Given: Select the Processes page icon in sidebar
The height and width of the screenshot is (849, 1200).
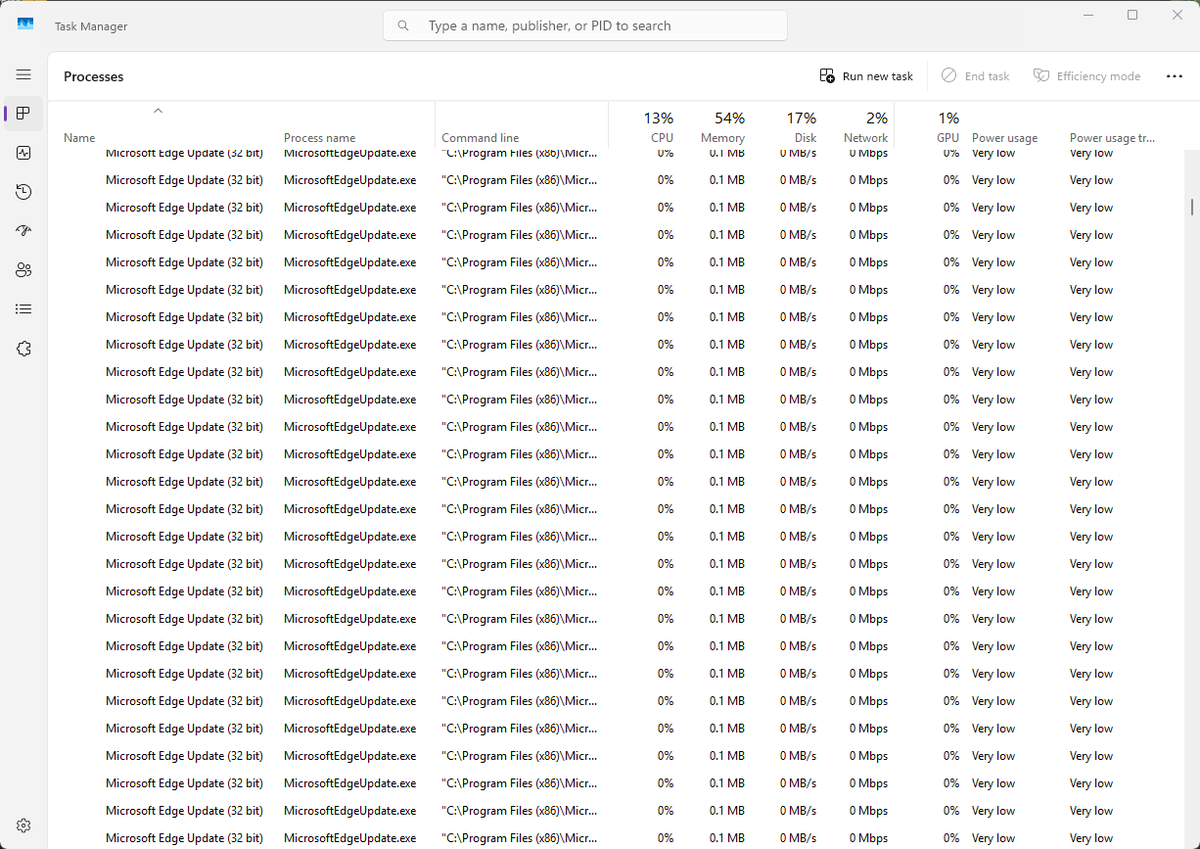Looking at the screenshot, I should pyautogui.click(x=24, y=114).
